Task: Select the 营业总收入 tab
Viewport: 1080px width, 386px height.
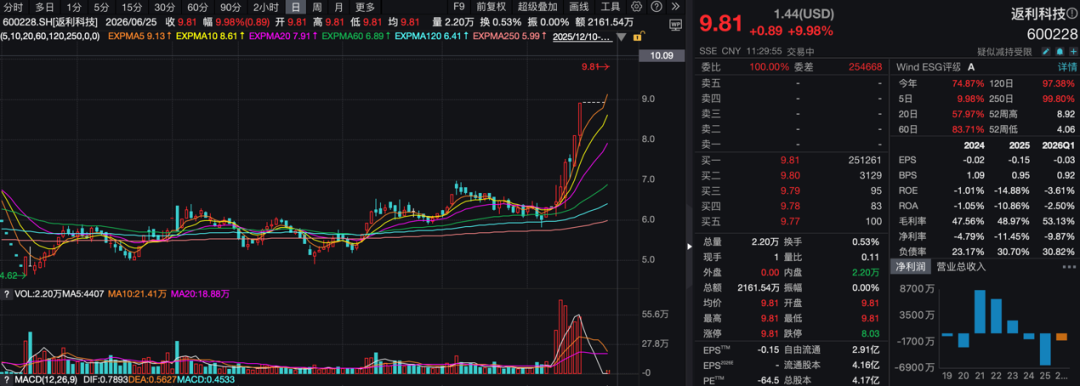Action: (962, 267)
